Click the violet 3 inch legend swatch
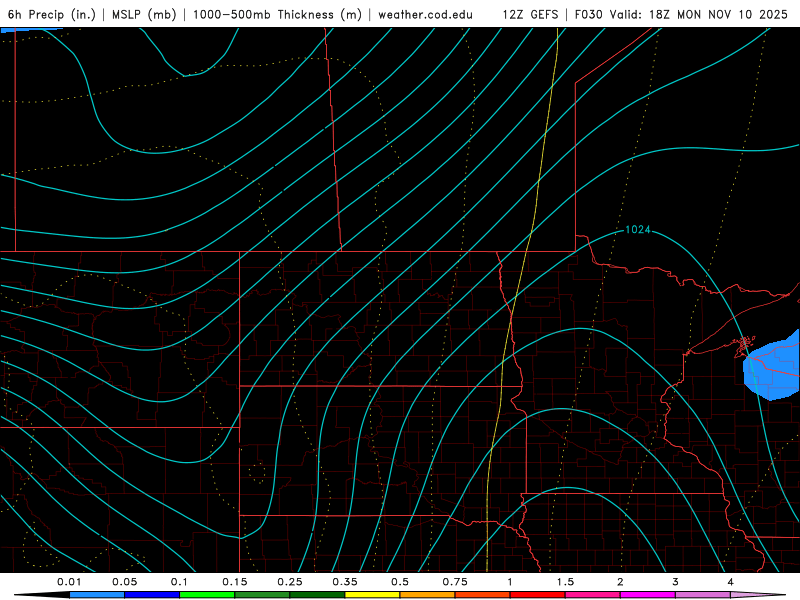The image size is (800, 600). click(x=703, y=595)
